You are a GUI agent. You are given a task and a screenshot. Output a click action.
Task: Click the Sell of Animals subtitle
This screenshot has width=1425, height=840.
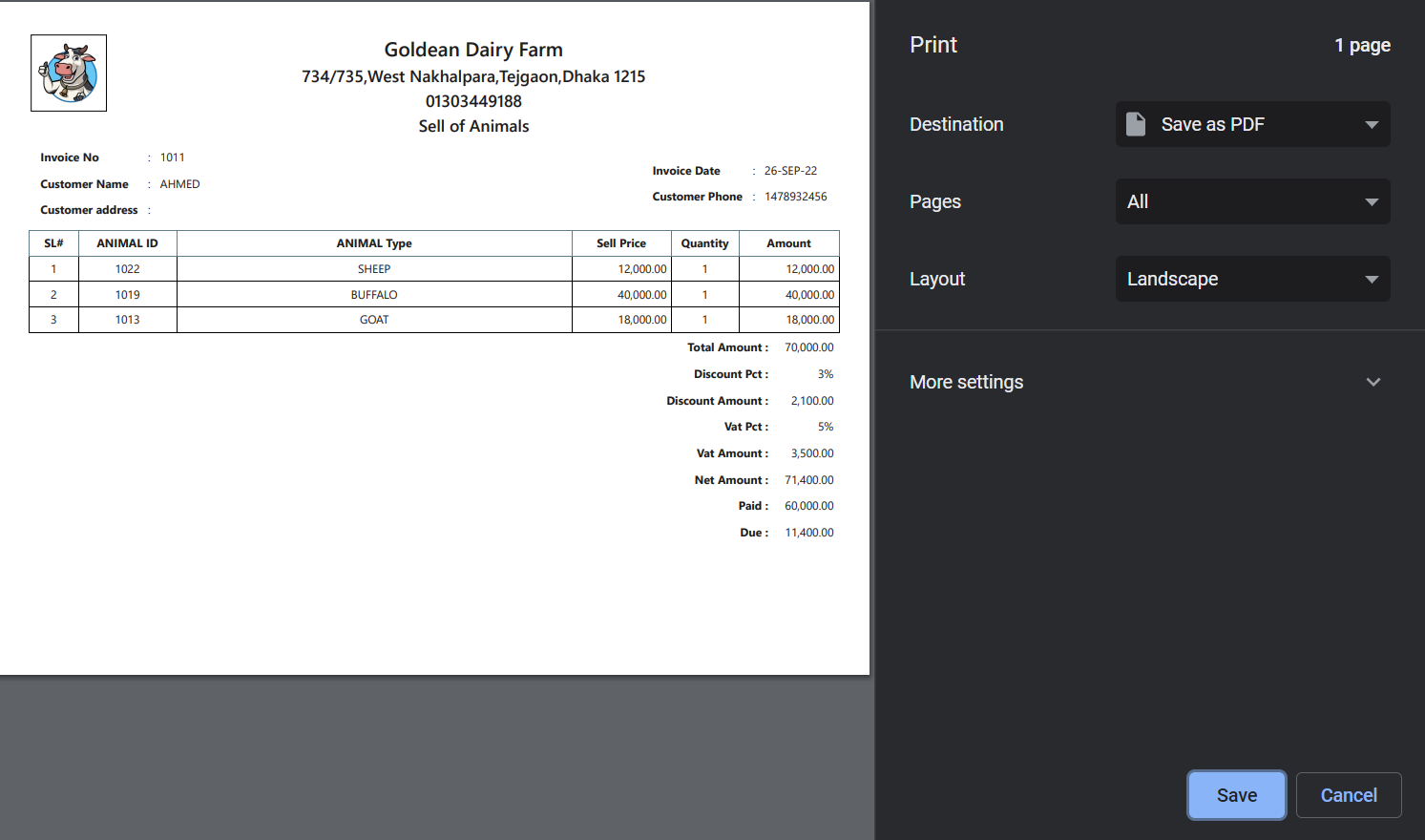click(x=473, y=126)
